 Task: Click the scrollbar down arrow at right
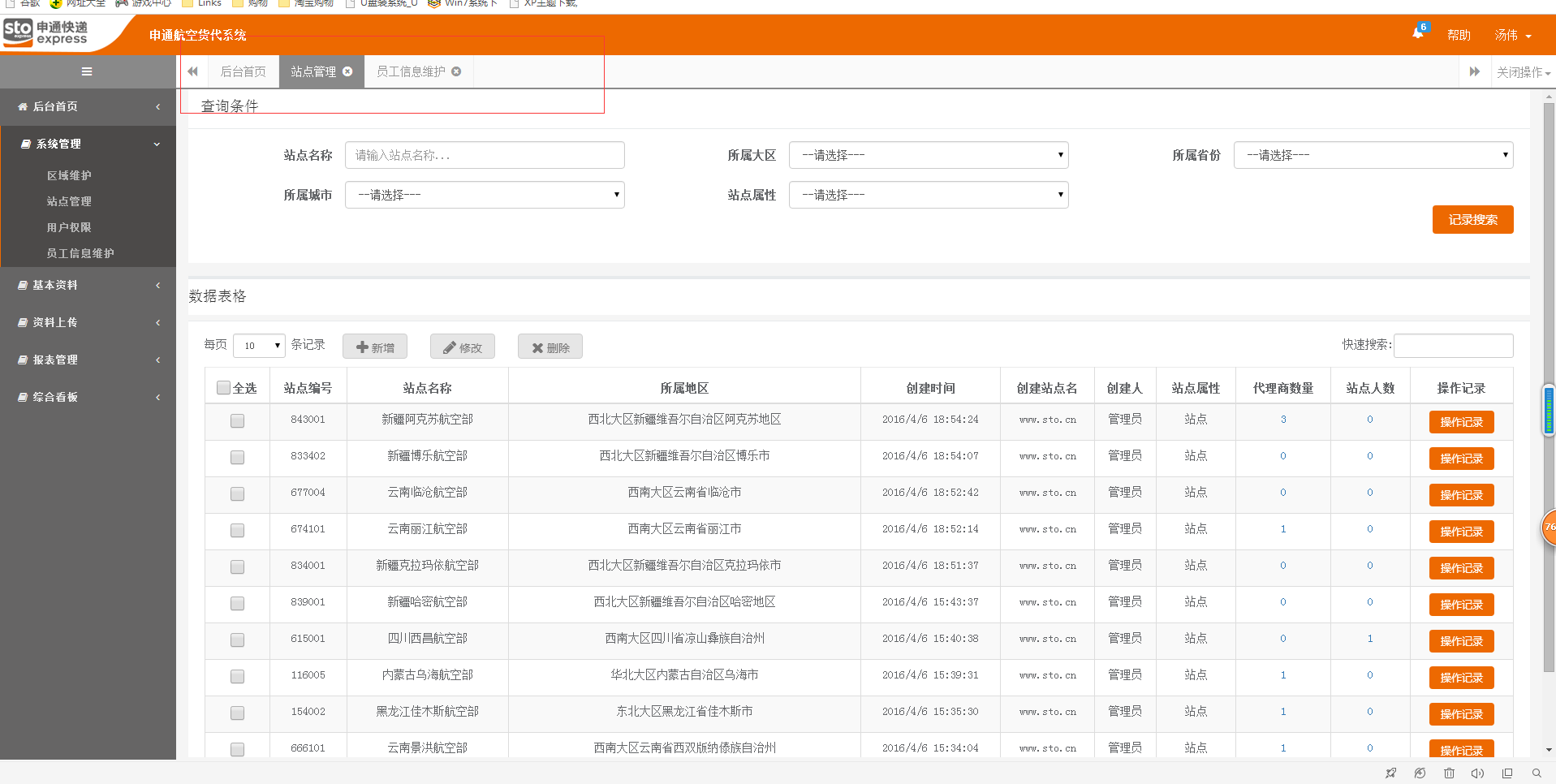1549,750
